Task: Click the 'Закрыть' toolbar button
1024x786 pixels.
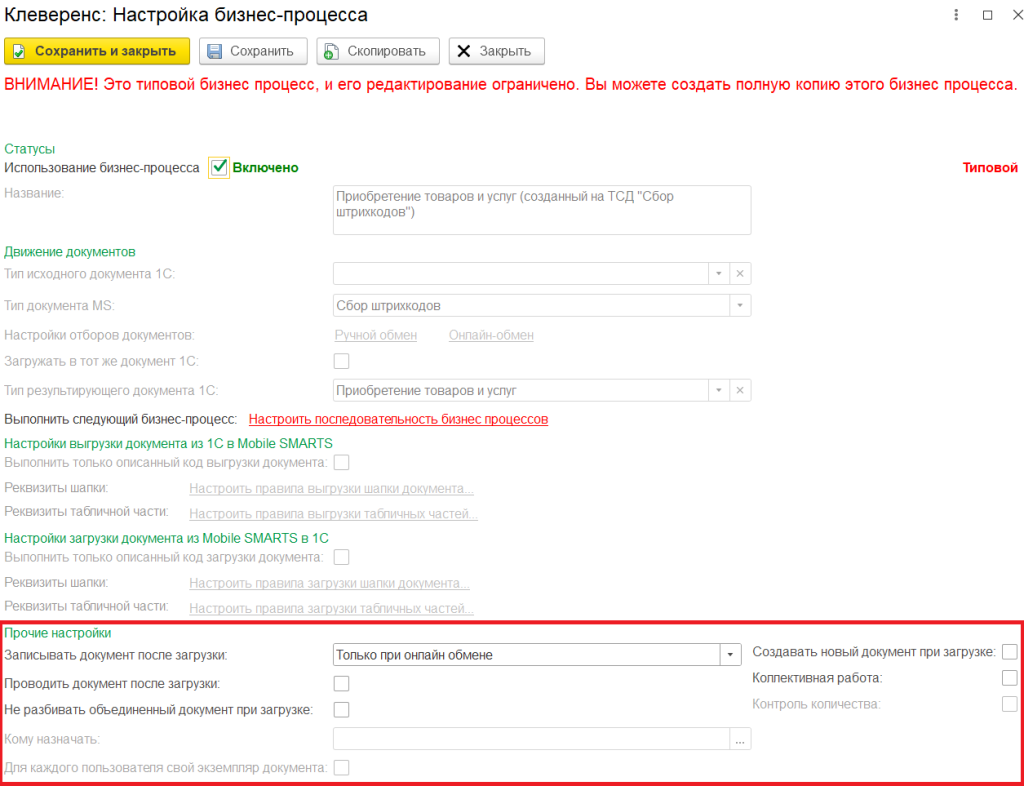Action: coord(496,52)
